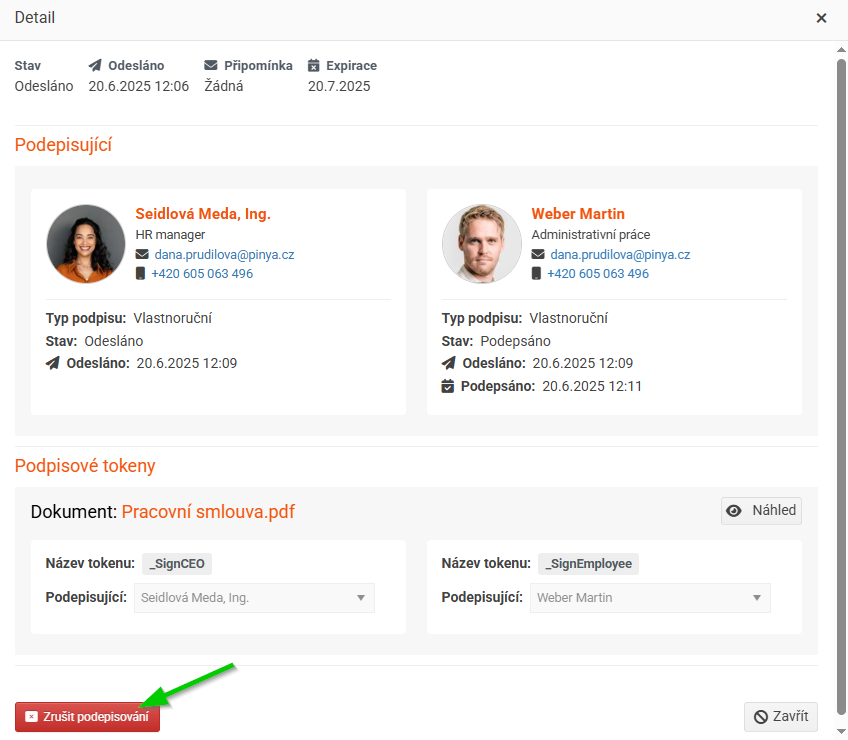Select the HR manager job title
The image size is (848, 740).
coord(170,235)
